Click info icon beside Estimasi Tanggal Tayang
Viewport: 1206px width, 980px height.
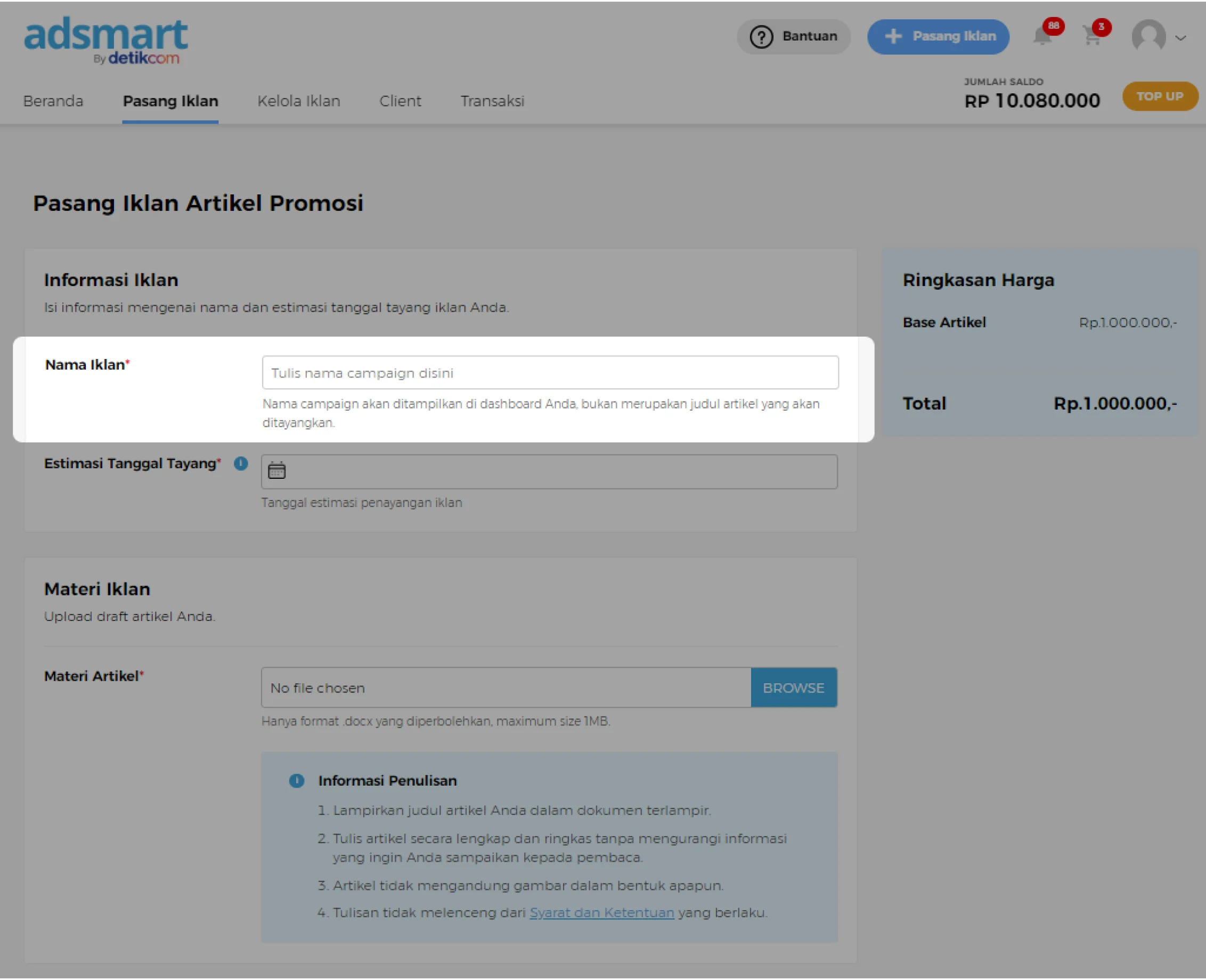[x=241, y=463]
